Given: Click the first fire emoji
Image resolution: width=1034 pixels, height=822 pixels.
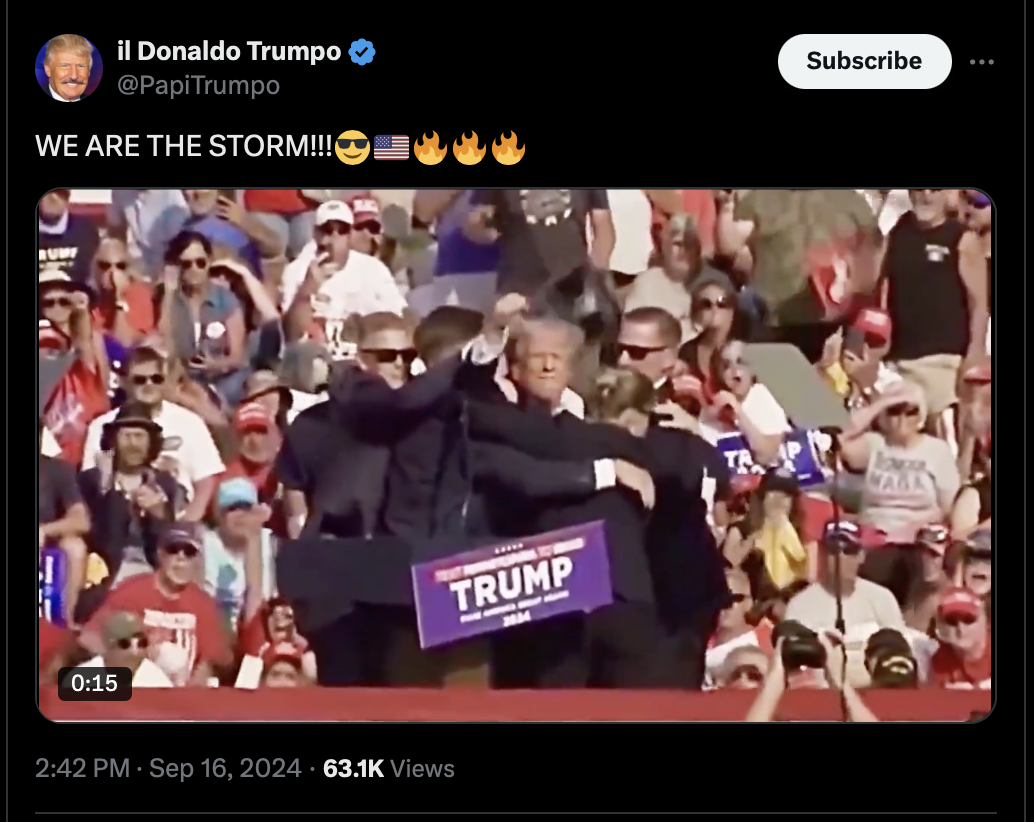Looking at the screenshot, I should [x=430, y=147].
